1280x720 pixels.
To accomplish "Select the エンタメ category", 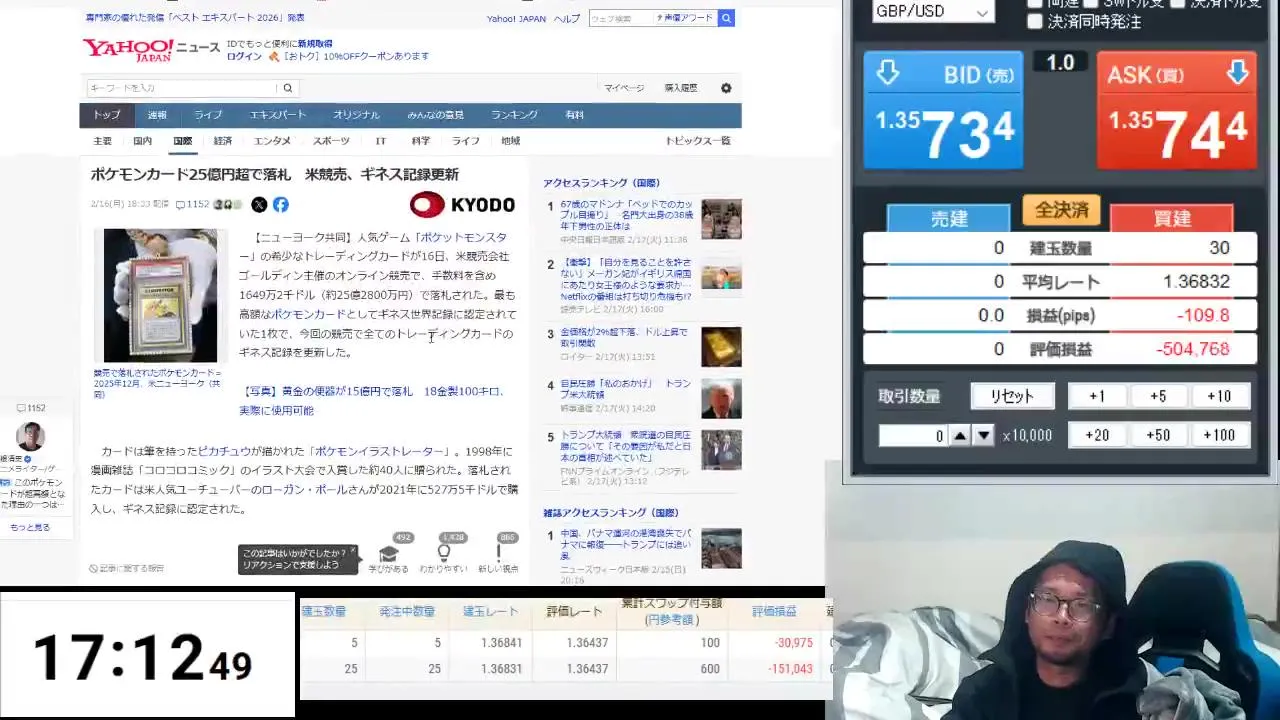I will (272, 141).
